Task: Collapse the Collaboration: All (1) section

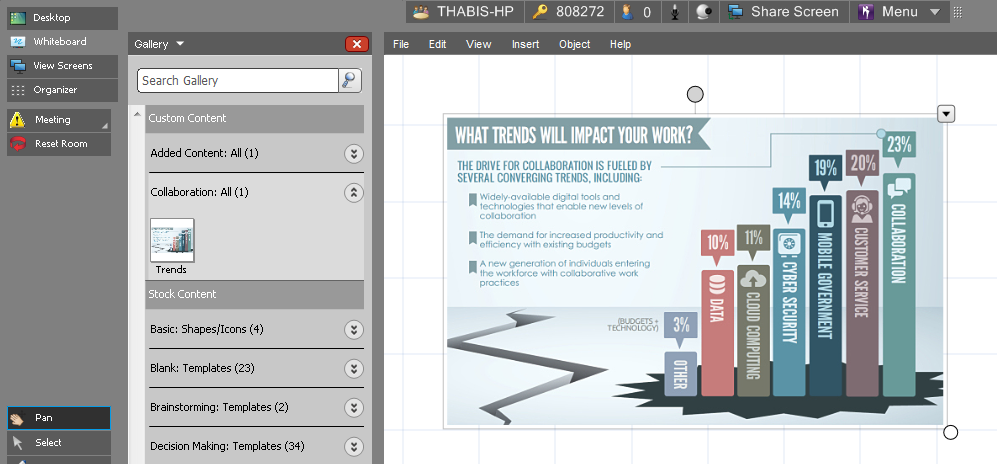Action: [x=353, y=192]
